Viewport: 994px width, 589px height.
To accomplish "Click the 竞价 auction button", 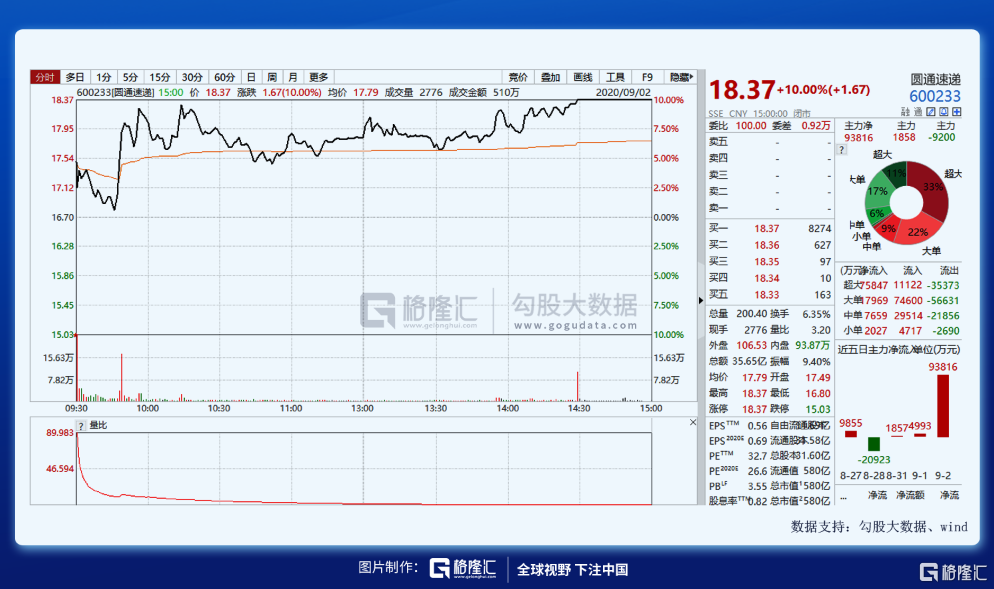I will (x=518, y=77).
